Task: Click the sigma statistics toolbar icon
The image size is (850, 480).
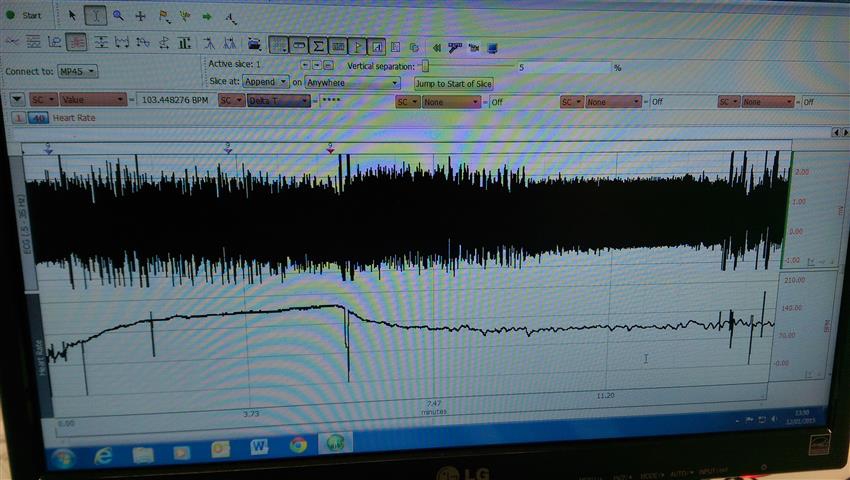Action: (319, 45)
